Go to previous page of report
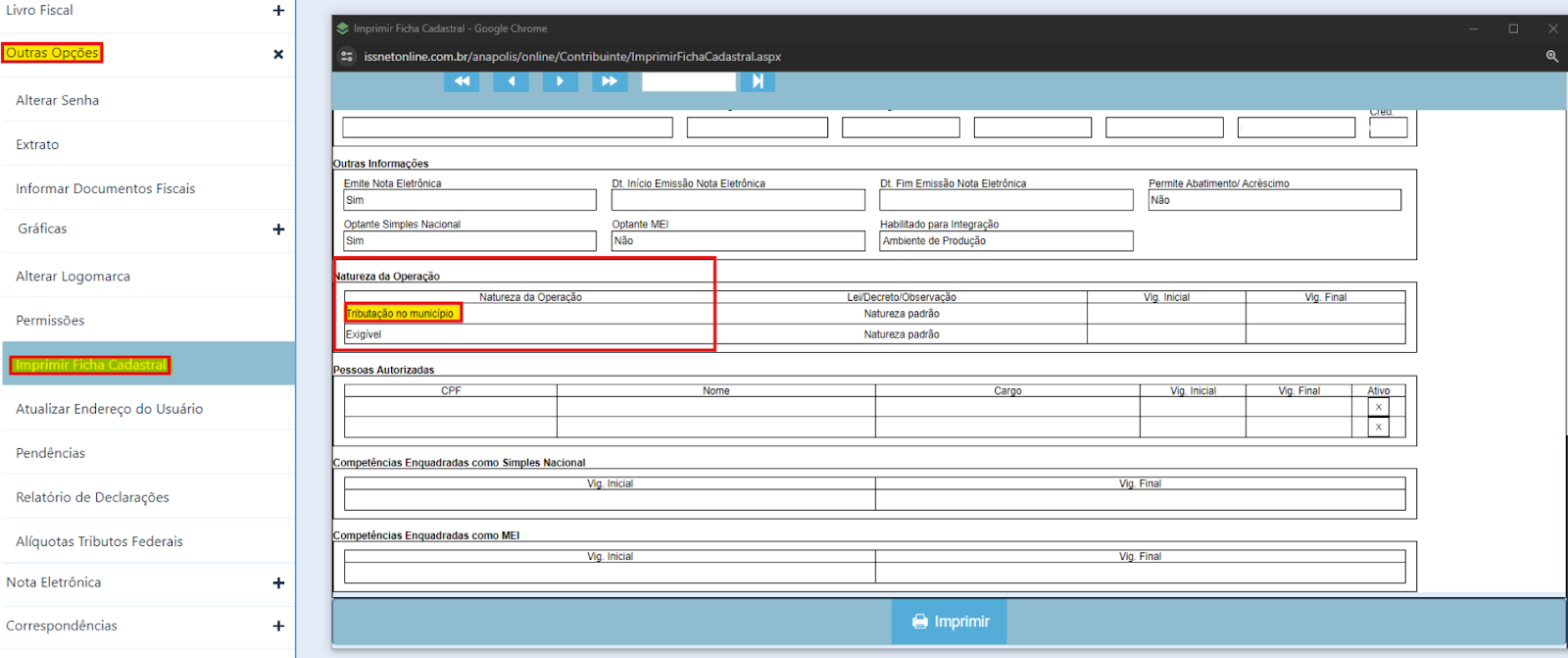Screen dimensions: 1568x658 coord(511,81)
